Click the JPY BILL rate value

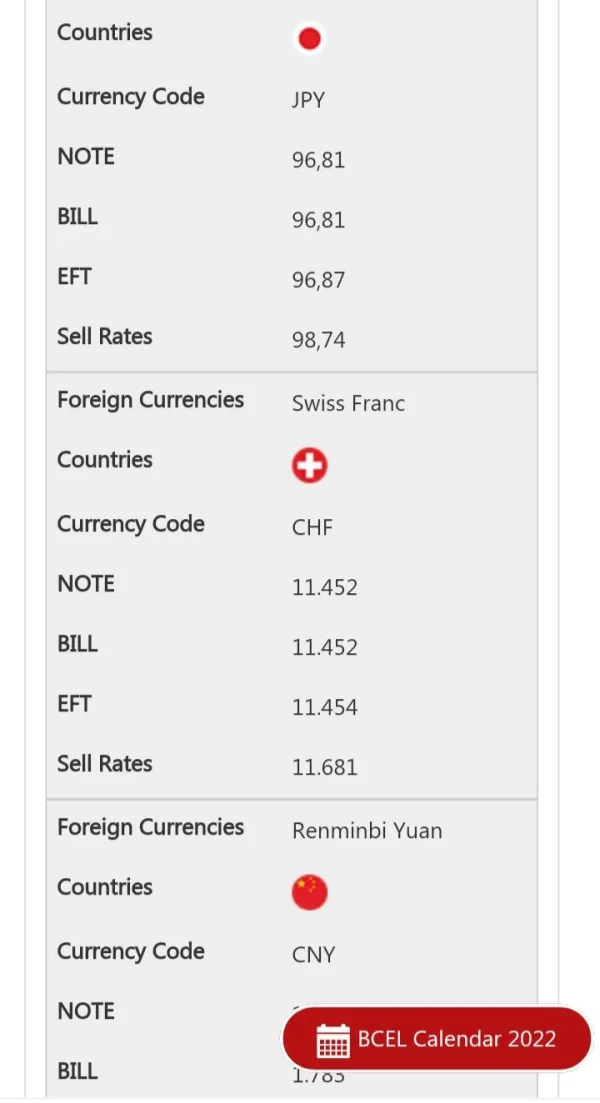(x=319, y=220)
